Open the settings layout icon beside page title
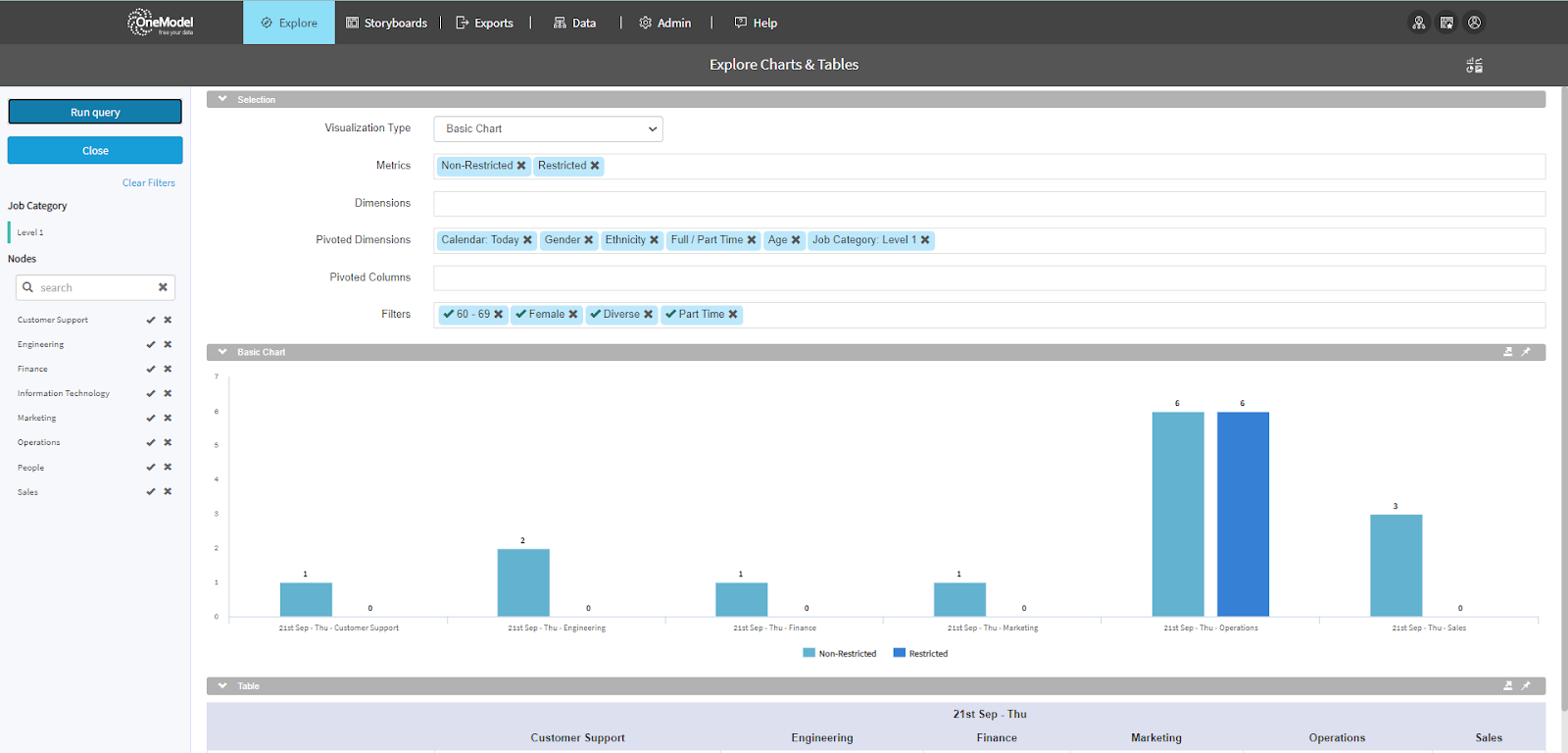Screen dimensions: 1568x753 pyautogui.click(x=1474, y=65)
